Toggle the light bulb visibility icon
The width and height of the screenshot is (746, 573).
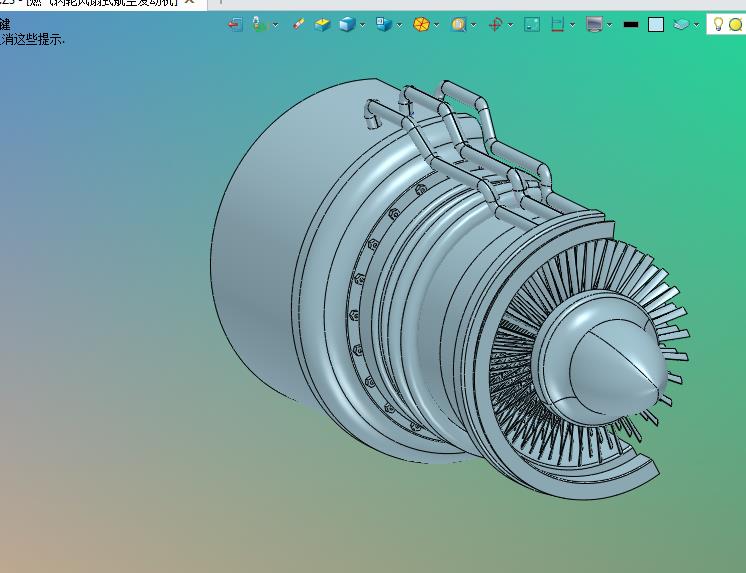tap(718, 24)
